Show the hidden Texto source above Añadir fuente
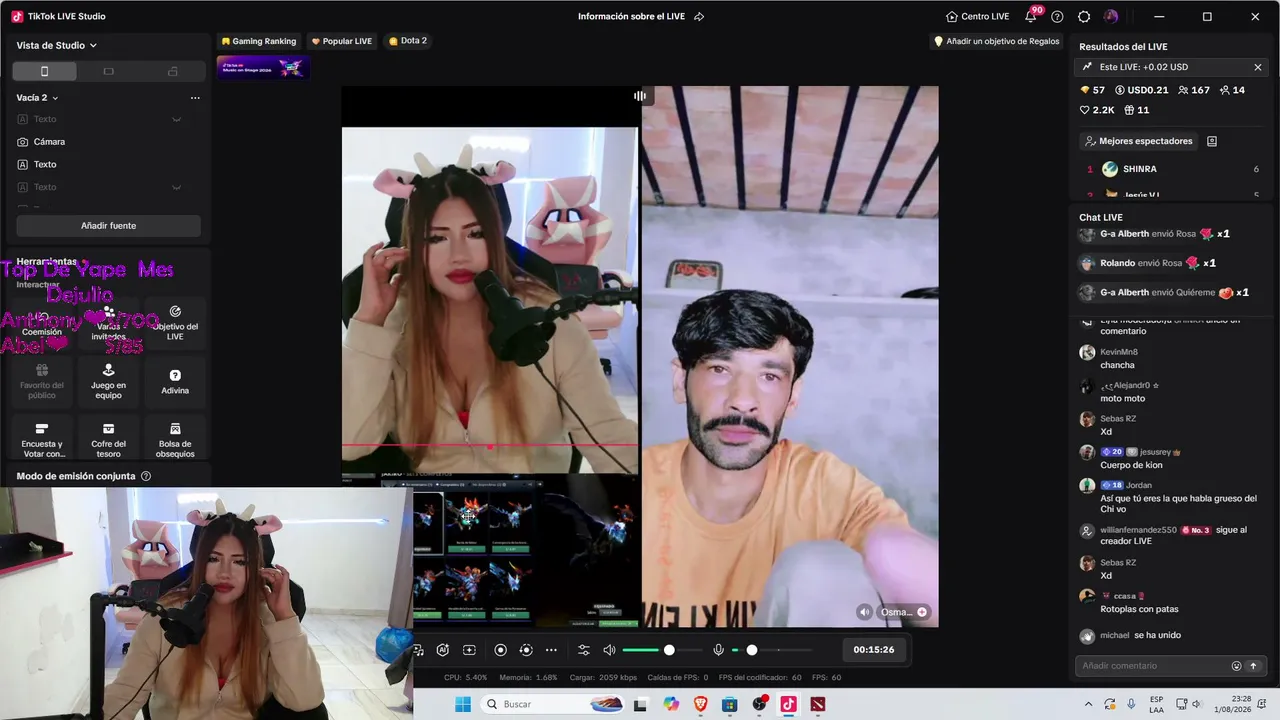 point(176,187)
